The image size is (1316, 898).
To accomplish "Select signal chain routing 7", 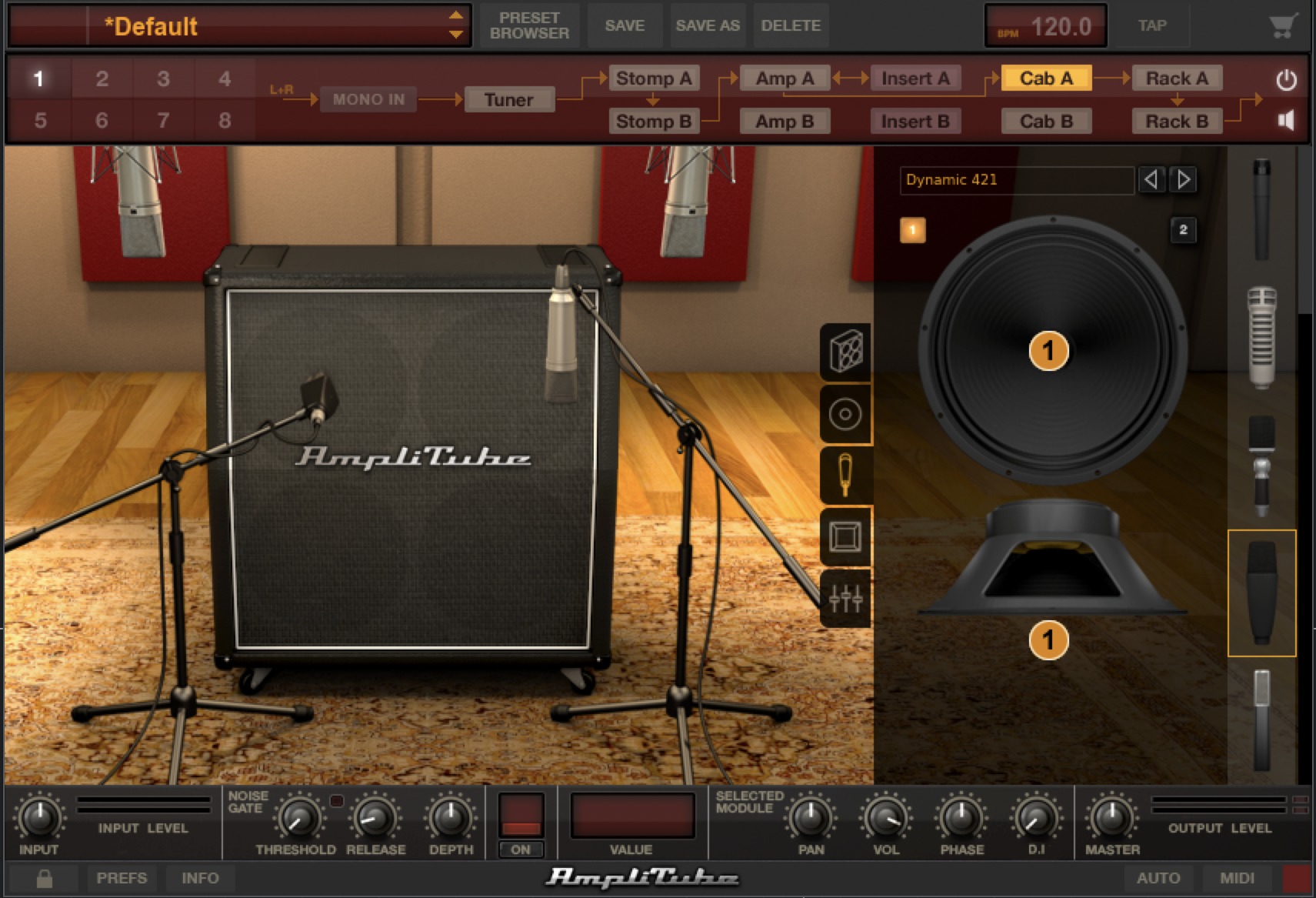I will pos(163,121).
